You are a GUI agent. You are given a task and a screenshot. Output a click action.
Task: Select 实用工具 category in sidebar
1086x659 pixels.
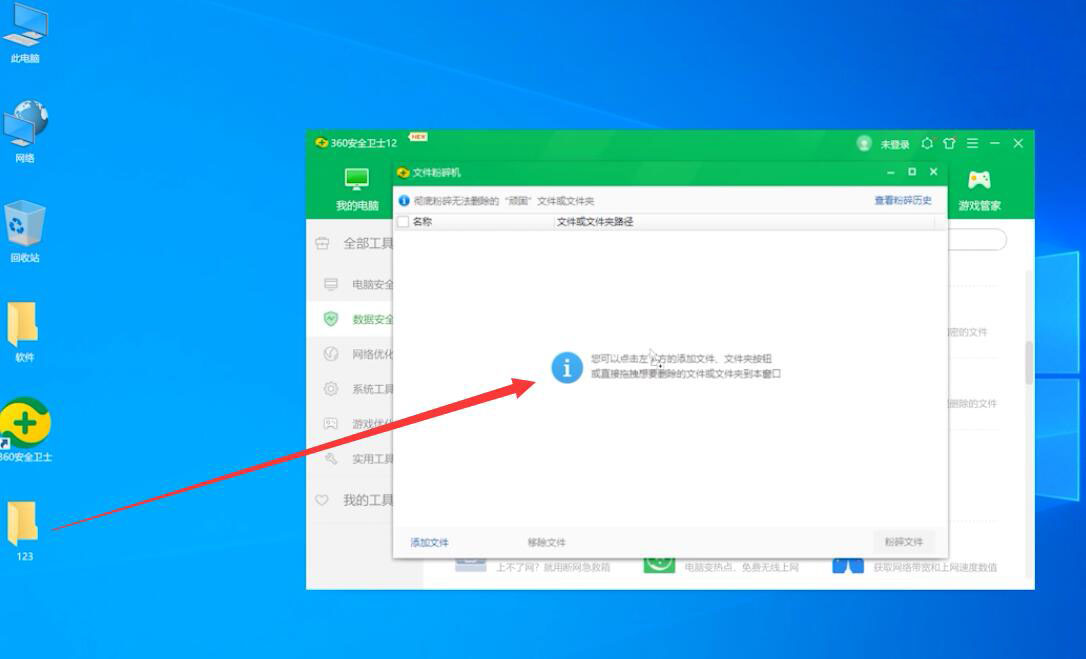371,459
